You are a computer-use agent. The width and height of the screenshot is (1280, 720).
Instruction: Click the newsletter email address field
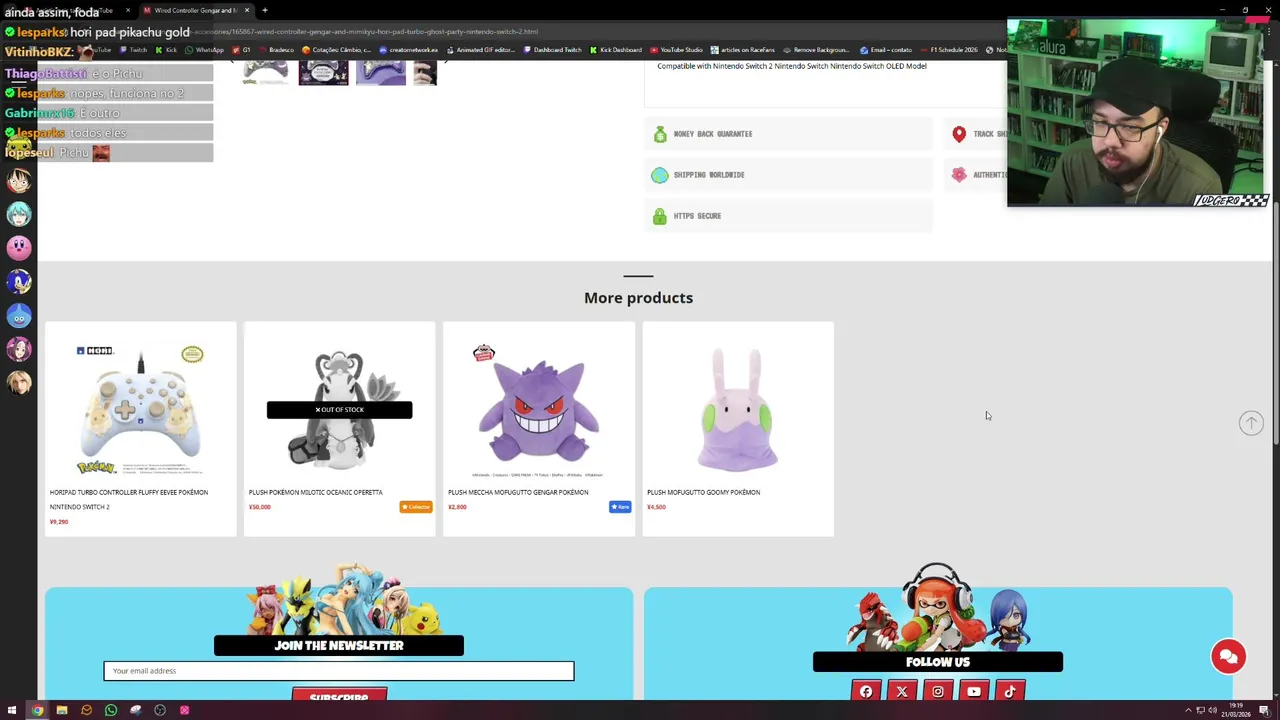[339, 671]
